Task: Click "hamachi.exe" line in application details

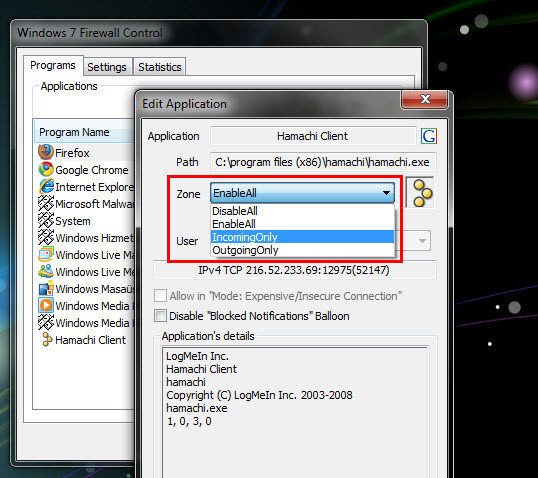Action: click(x=197, y=408)
